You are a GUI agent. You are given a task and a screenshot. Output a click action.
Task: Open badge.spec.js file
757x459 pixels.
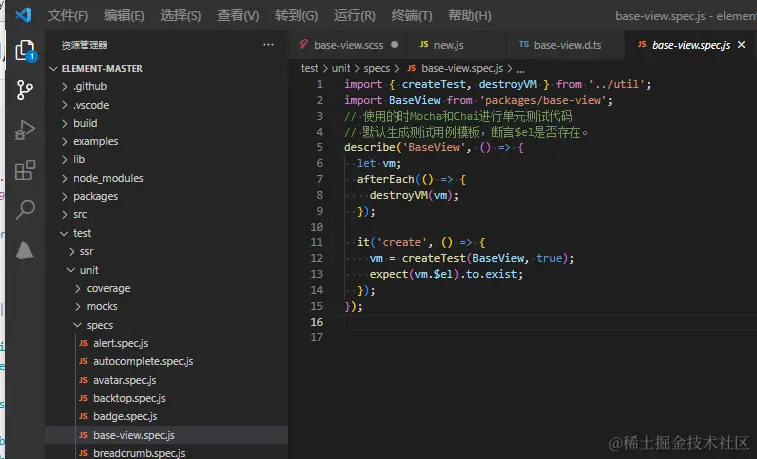pyautogui.click(x=125, y=417)
